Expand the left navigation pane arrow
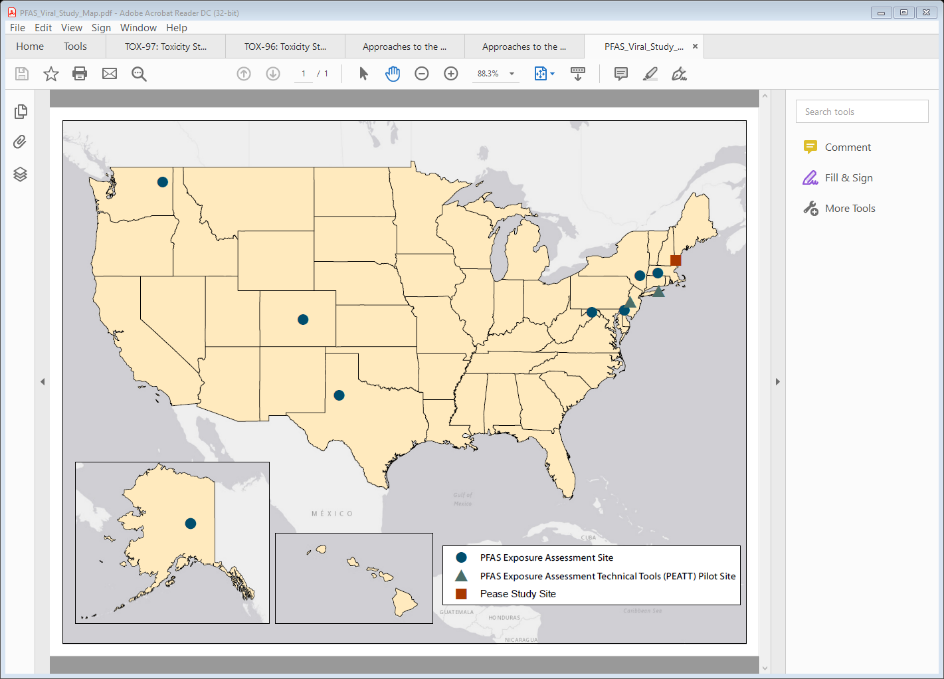The image size is (944, 679). (42, 381)
